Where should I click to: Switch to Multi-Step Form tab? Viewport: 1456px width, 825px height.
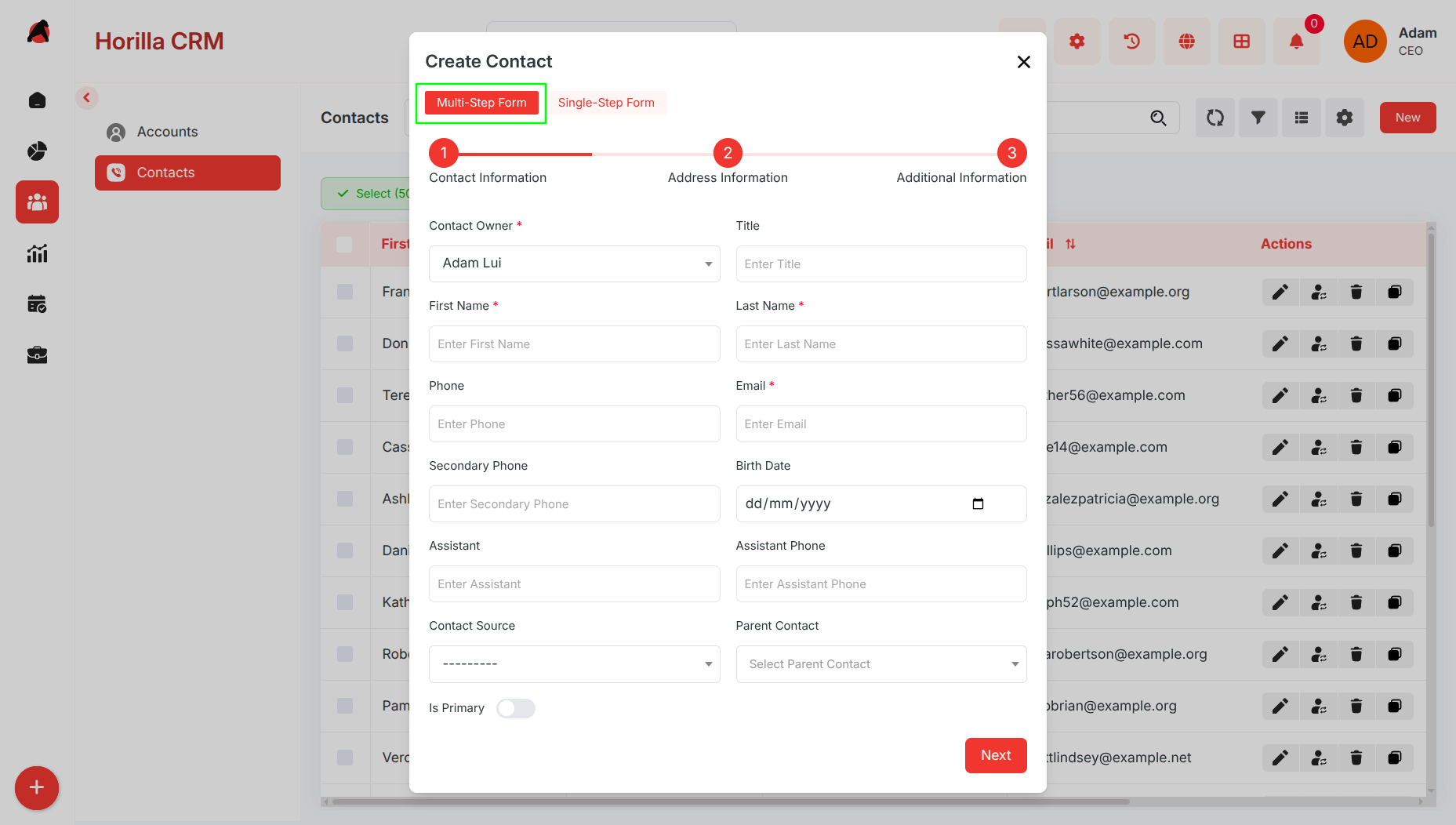click(481, 103)
